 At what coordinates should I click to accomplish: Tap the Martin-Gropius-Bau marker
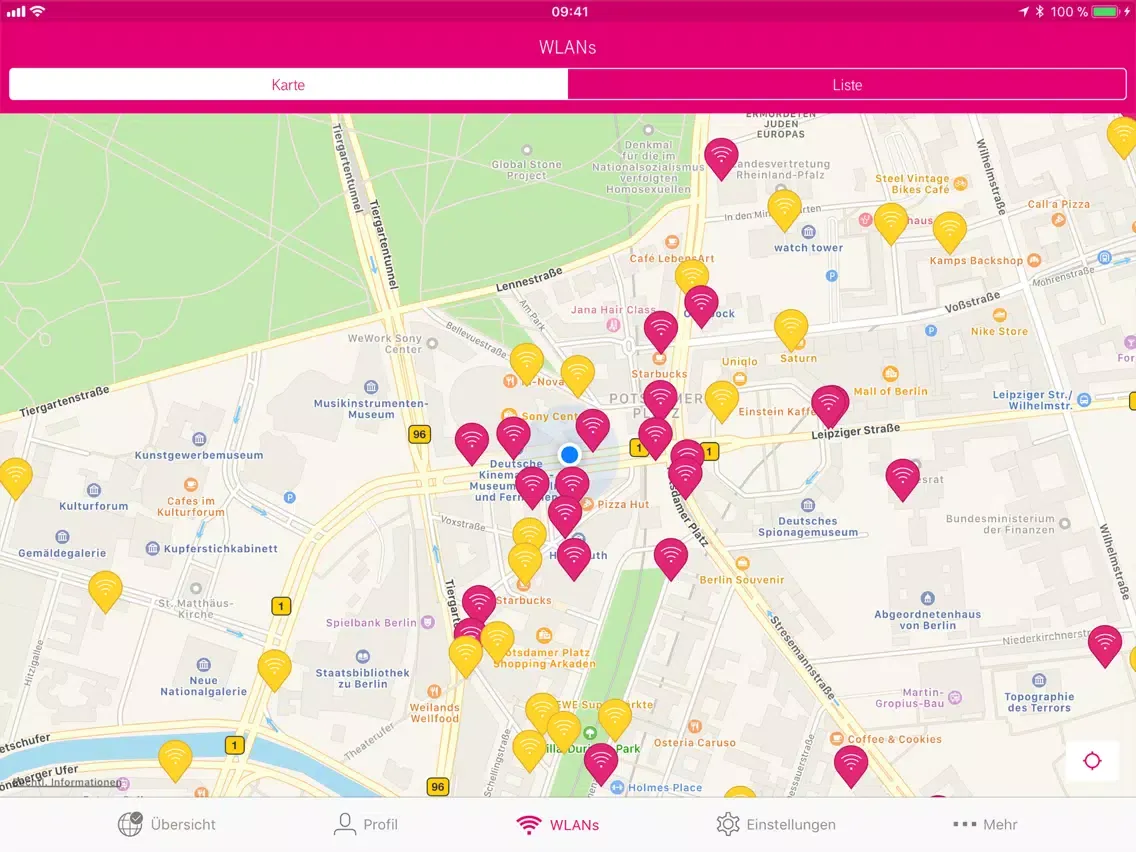(x=955, y=698)
